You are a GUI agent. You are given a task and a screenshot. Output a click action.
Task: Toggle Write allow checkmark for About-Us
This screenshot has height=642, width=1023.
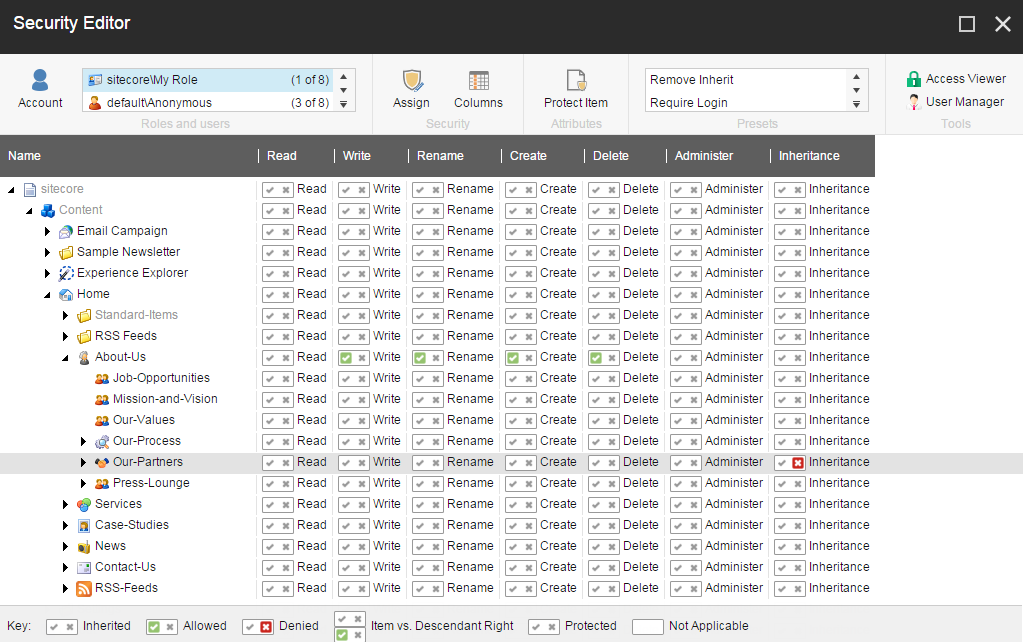click(346, 357)
